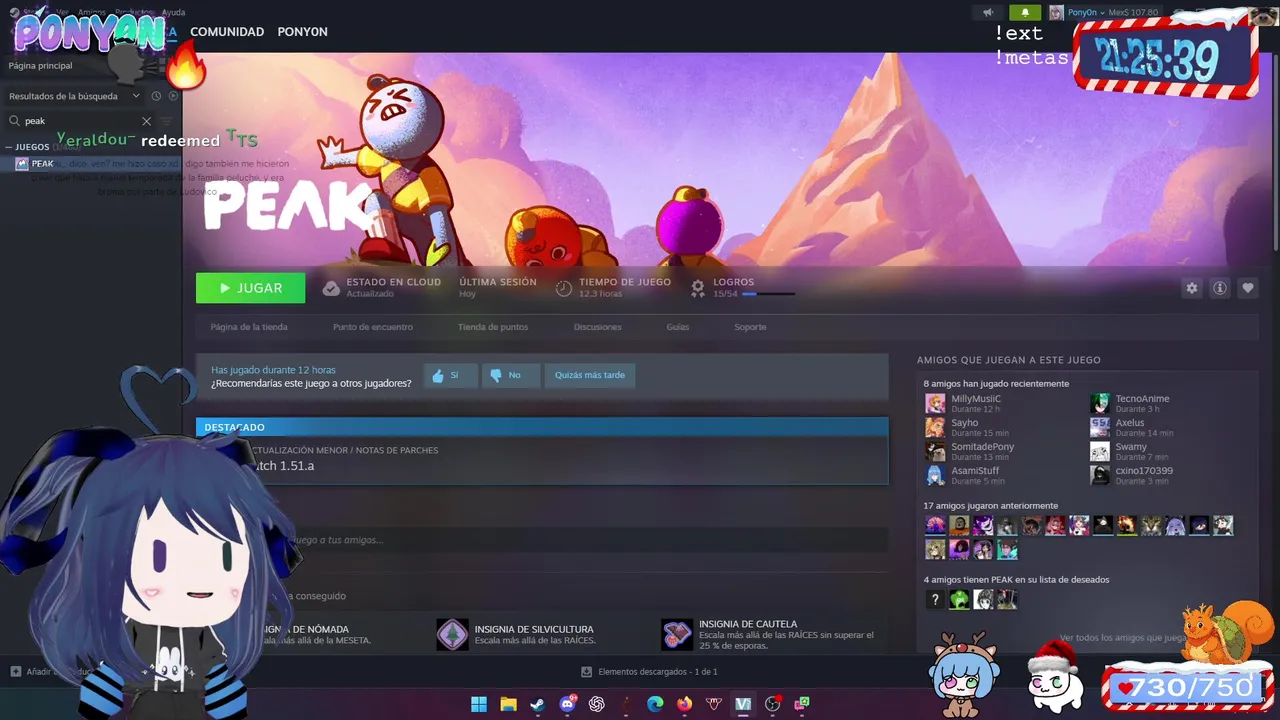The image size is (1280, 720).
Task: Toggle the favorite heart icon
Action: [x=1247, y=288]
